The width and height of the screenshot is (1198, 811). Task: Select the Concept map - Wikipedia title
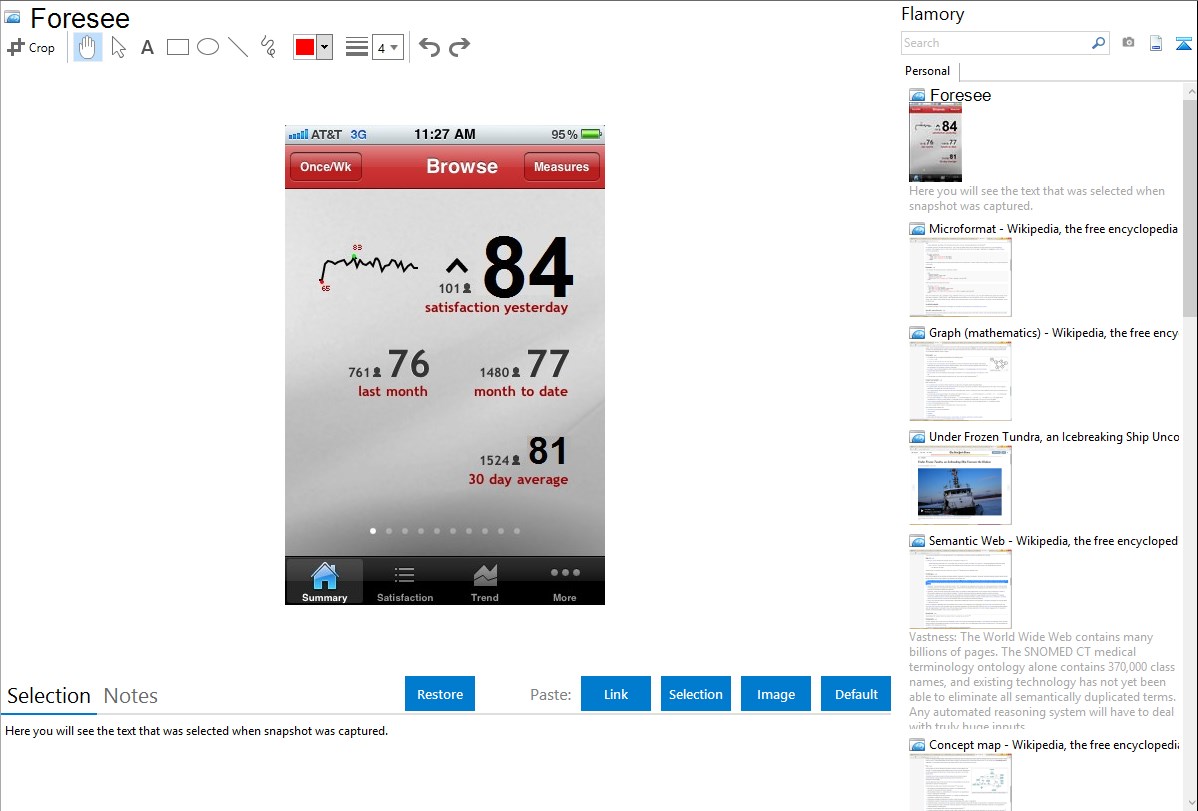pyautogui.click(x=1053, y=744)
